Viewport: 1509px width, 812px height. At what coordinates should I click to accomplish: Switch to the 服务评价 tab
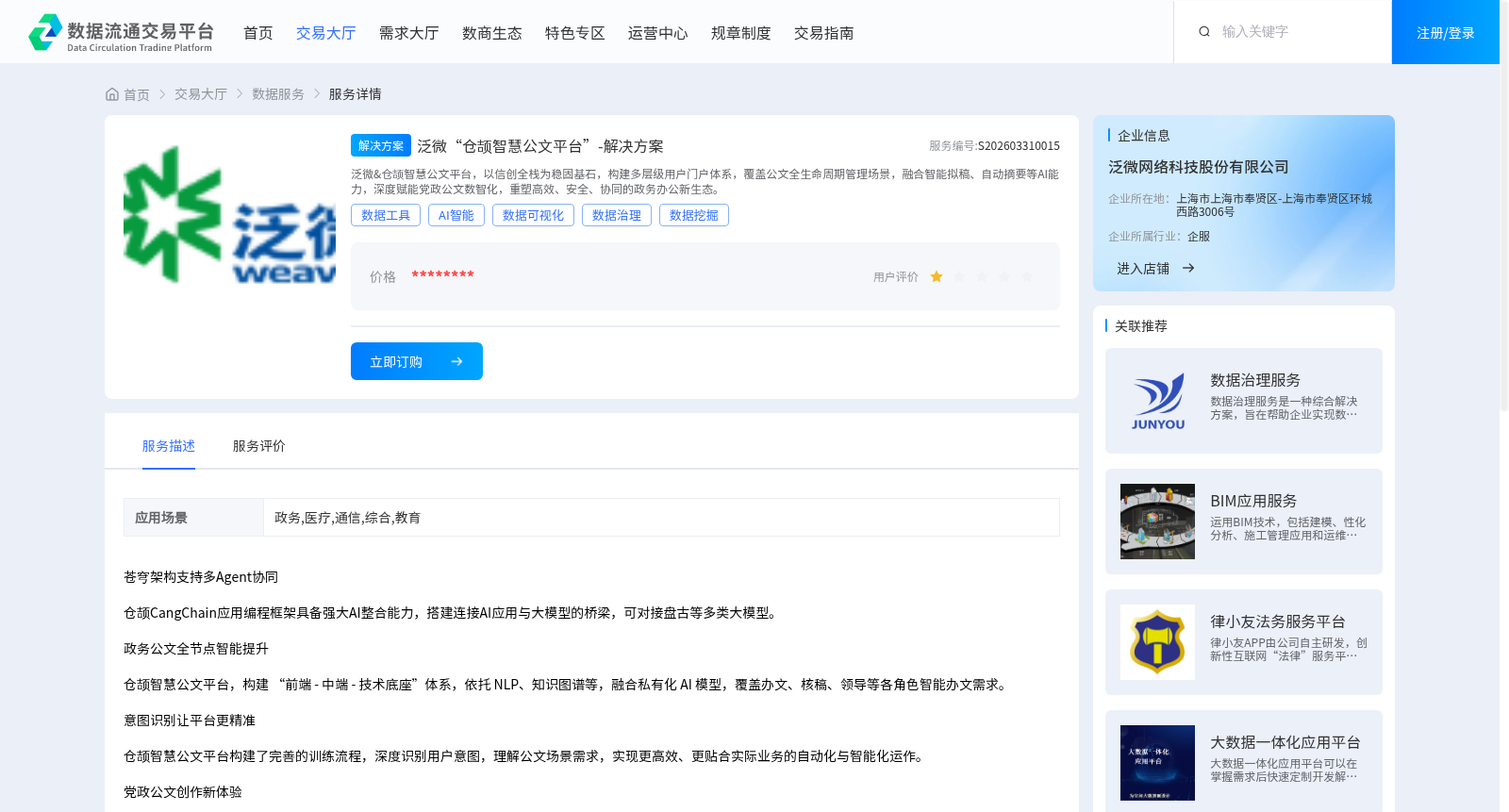pos(259,446)
